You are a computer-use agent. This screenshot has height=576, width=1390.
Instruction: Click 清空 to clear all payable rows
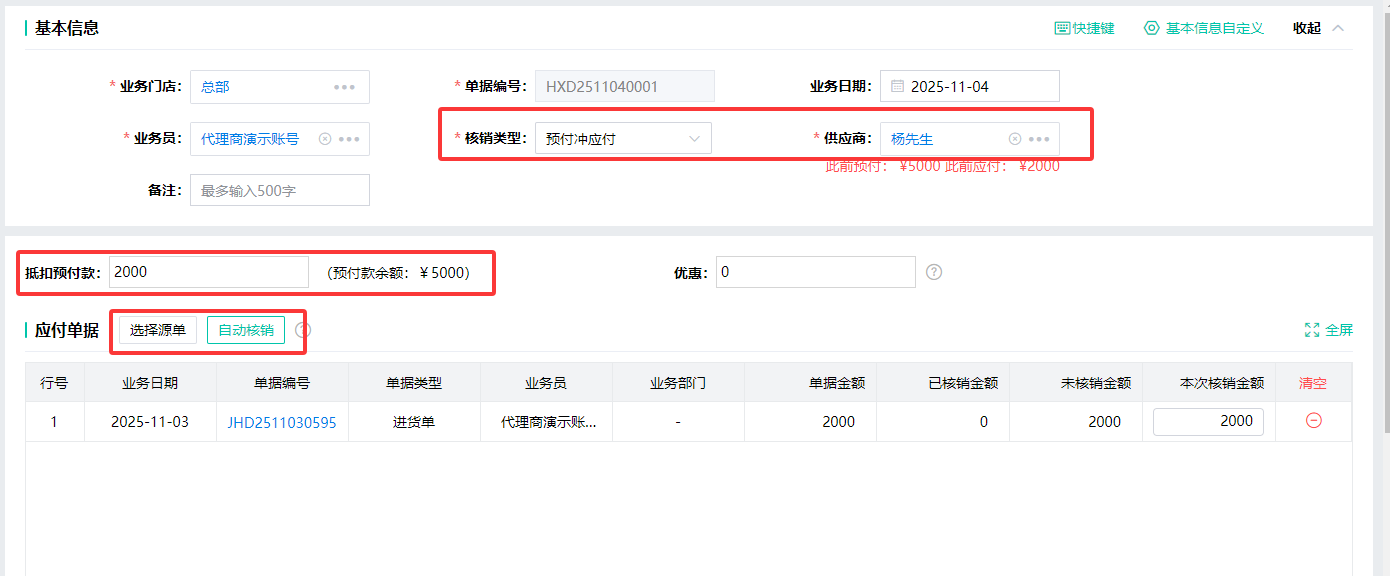click(x=1311, y=382)
